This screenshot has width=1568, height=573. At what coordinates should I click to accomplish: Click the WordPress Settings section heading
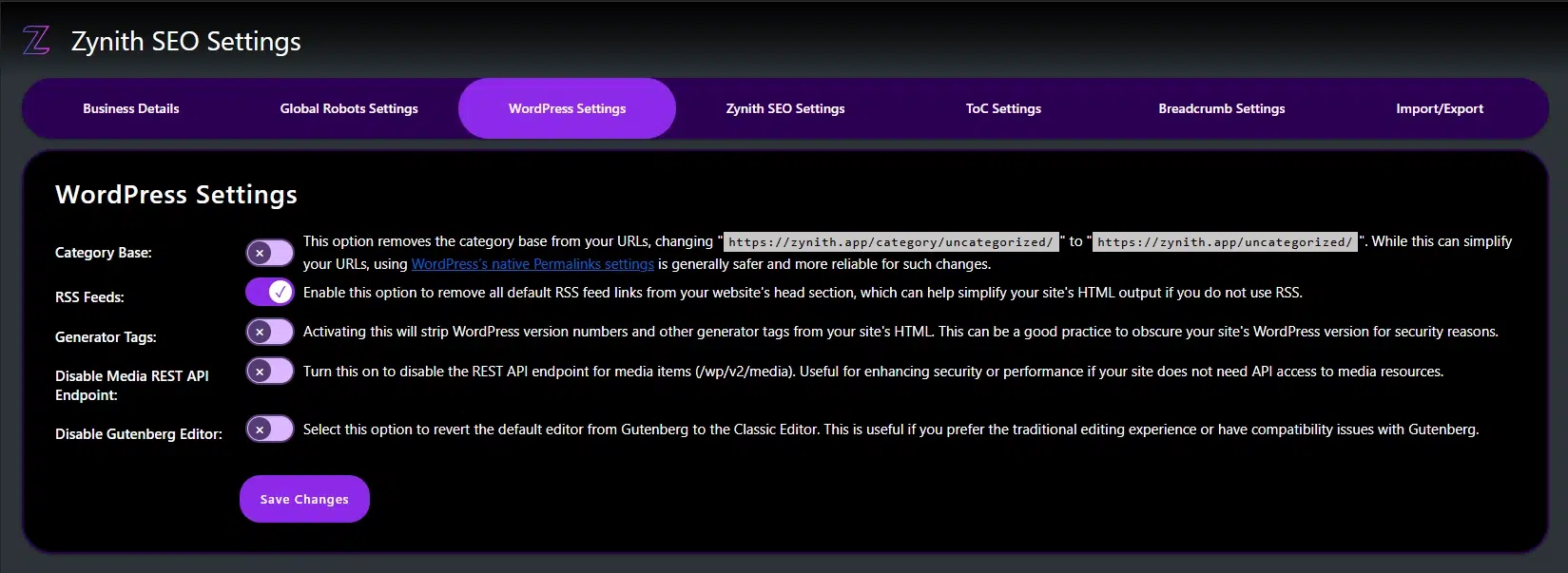pyautogui.click(x=176, y=195)
